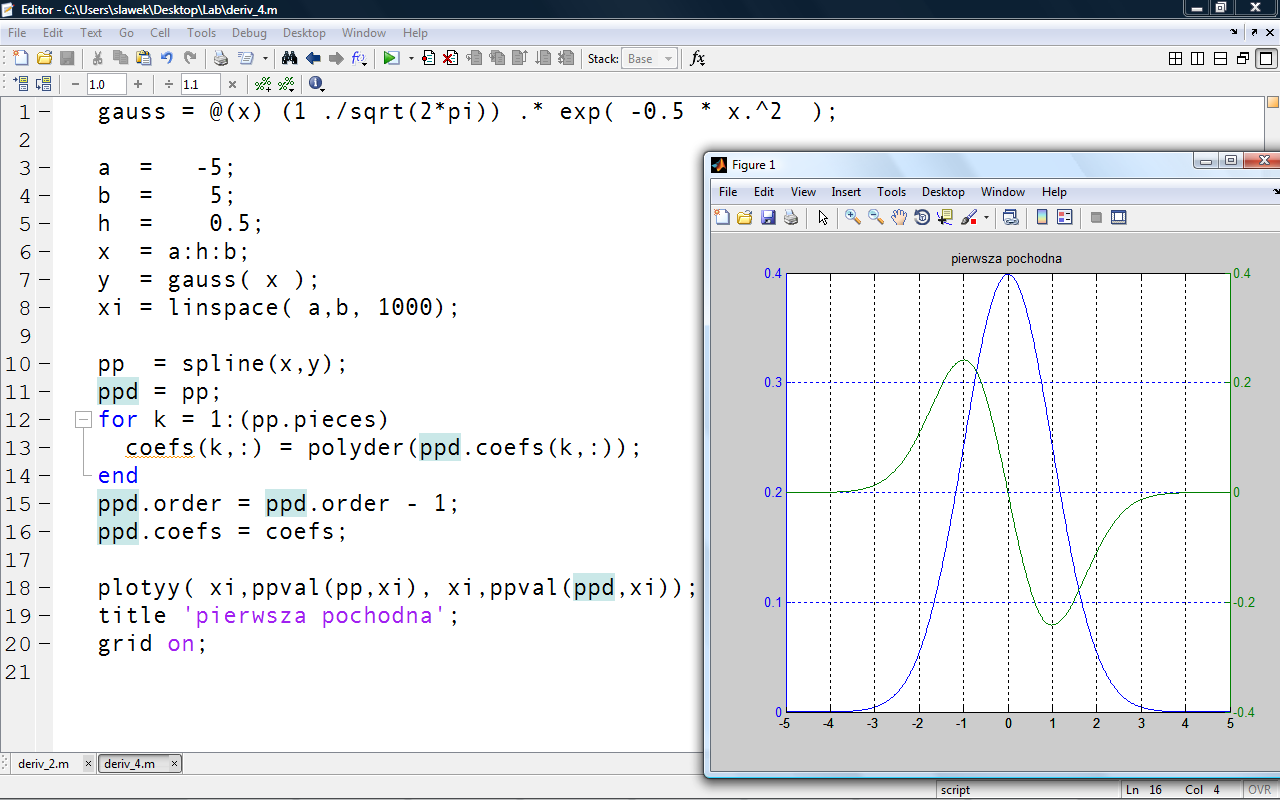Screen dimensions: 1280x800
Task: Collapse the for loop fold marker
Action: pos(84,420)
